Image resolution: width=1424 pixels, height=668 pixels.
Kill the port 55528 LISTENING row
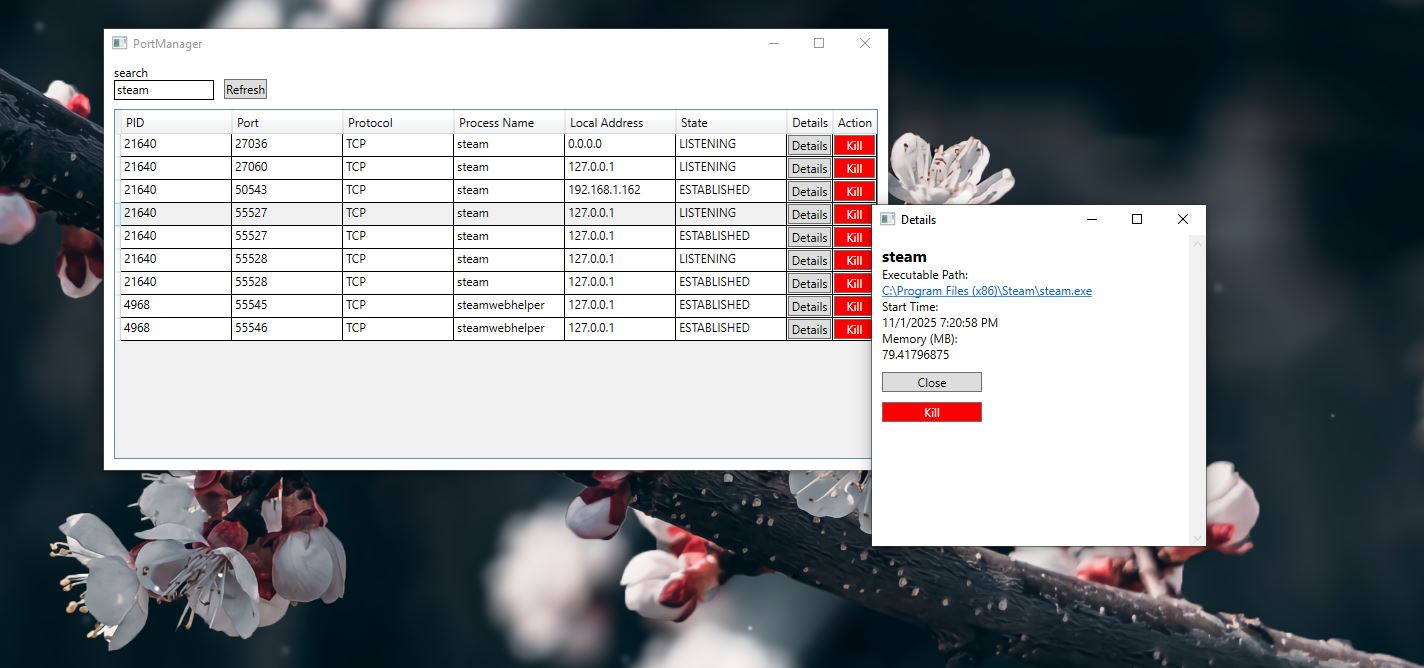(854, 260)
